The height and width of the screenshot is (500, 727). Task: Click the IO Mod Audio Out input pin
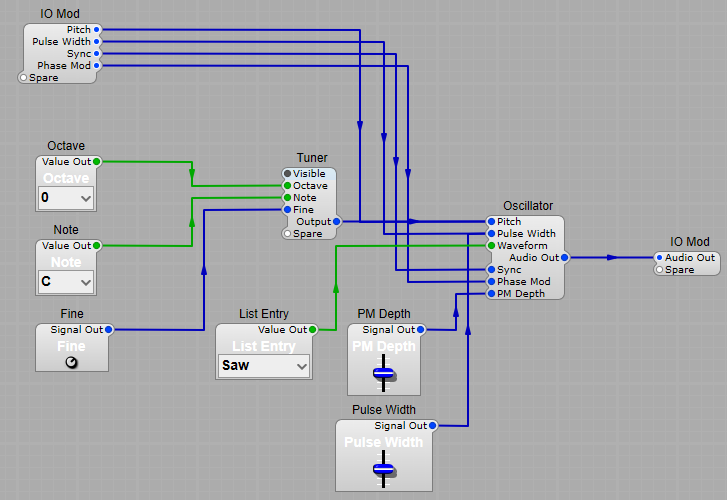click(659, 258)
